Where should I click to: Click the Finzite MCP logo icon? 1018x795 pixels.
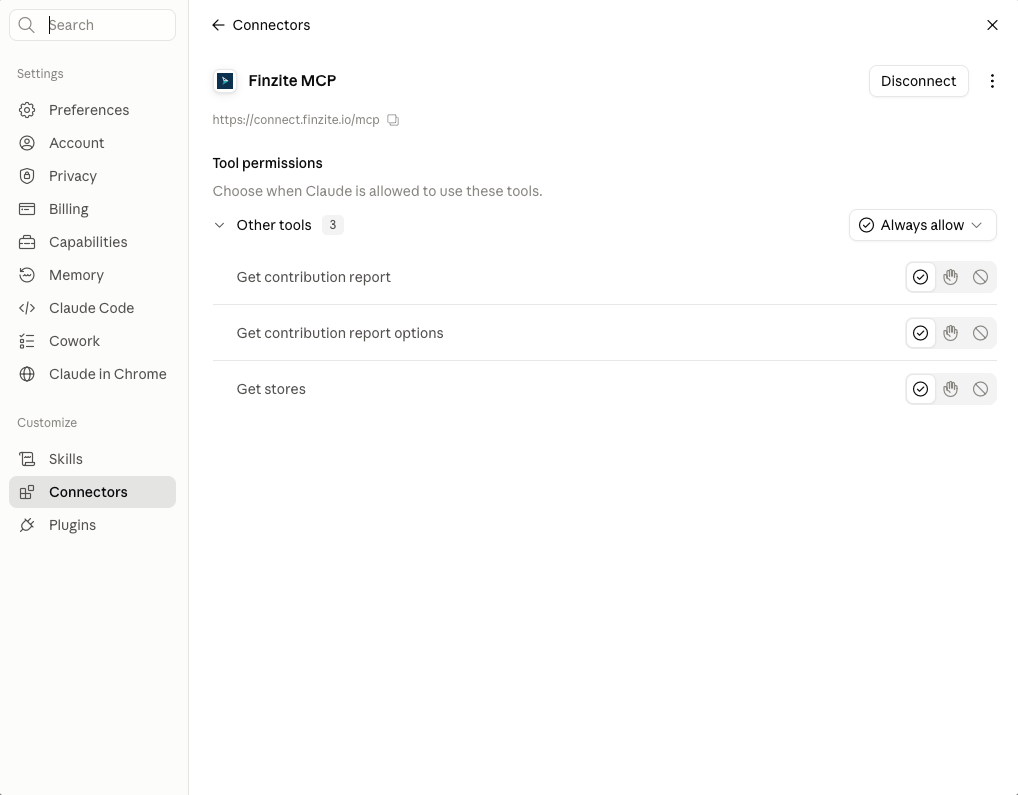[x=225, y=81]
